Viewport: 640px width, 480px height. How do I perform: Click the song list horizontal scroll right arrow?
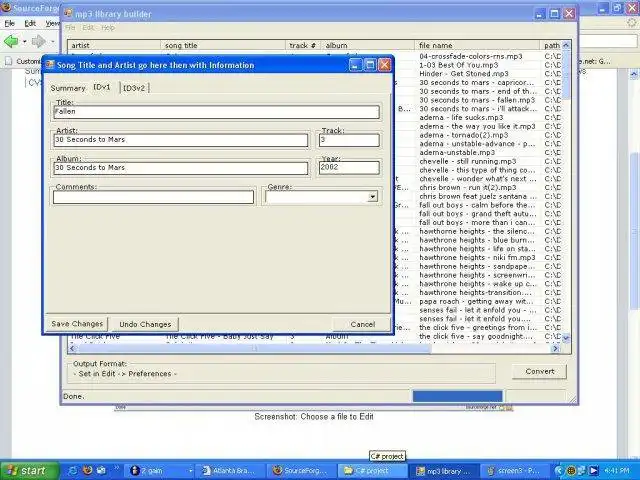point(556,348)
